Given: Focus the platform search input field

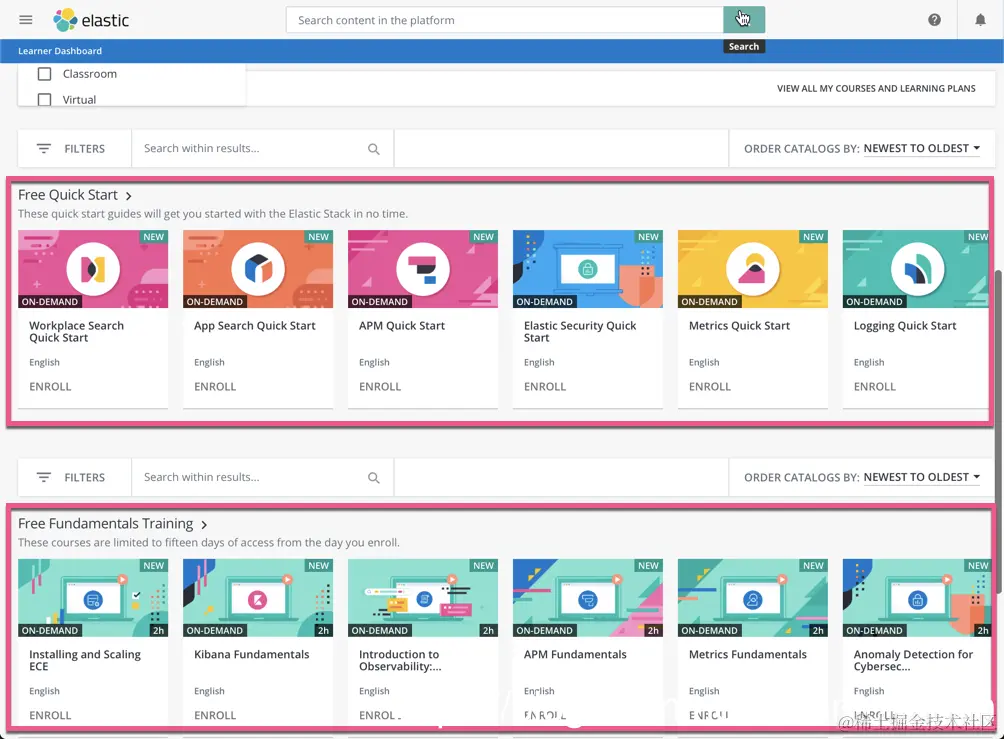Looking at the screenshot, I should click(x=505, y=20).
